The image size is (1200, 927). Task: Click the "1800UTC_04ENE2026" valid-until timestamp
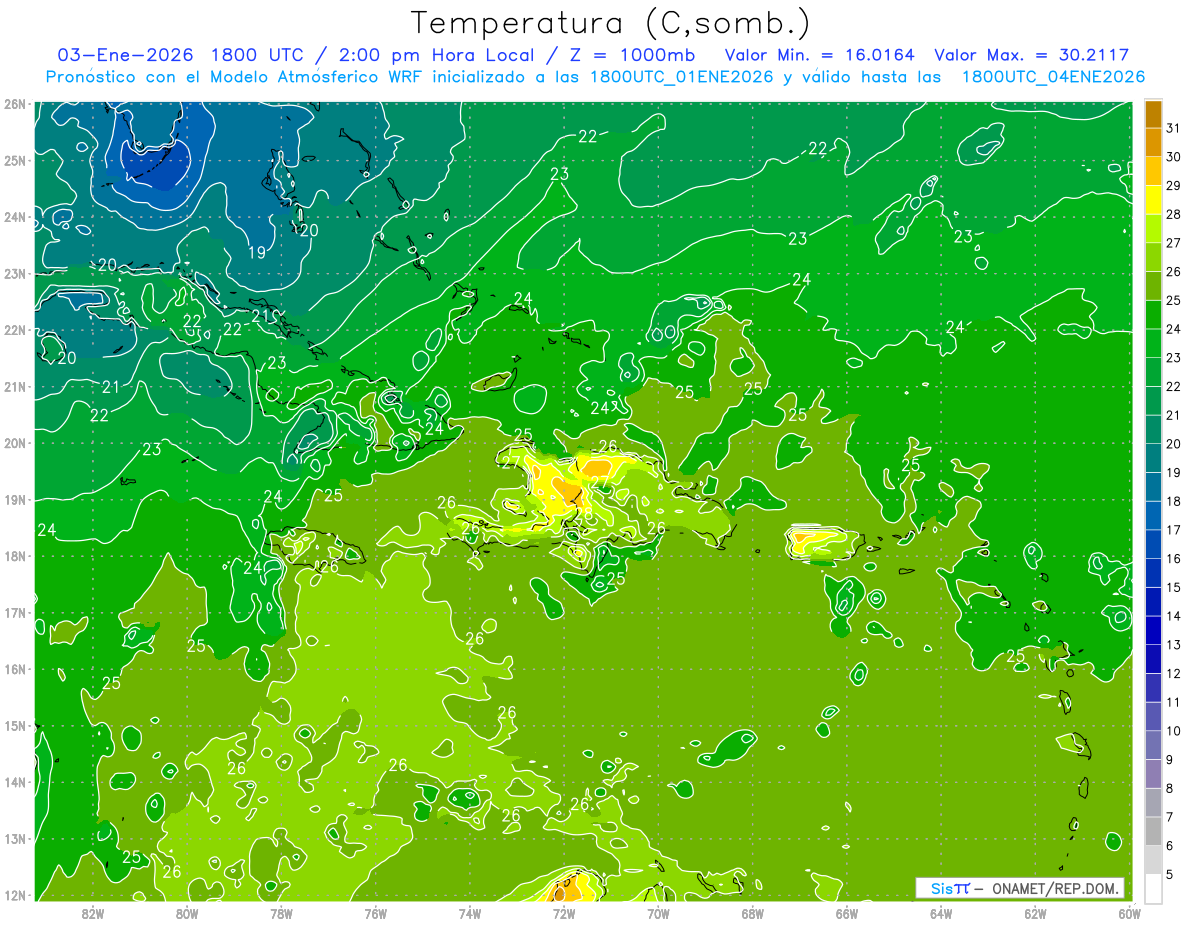[x=1053, y=77]
